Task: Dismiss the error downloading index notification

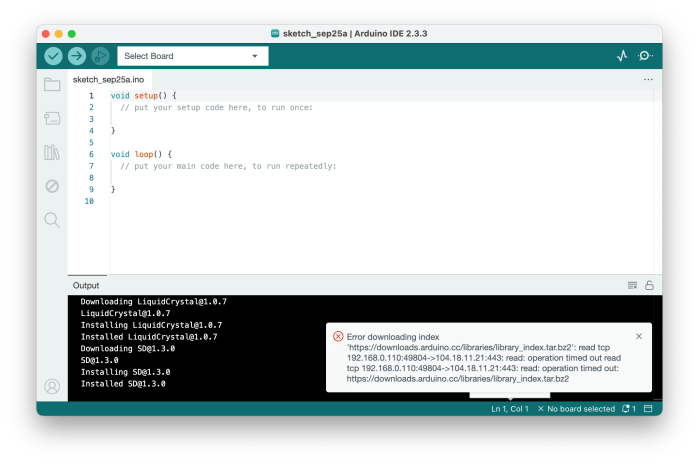Action: tap(639, 337)
